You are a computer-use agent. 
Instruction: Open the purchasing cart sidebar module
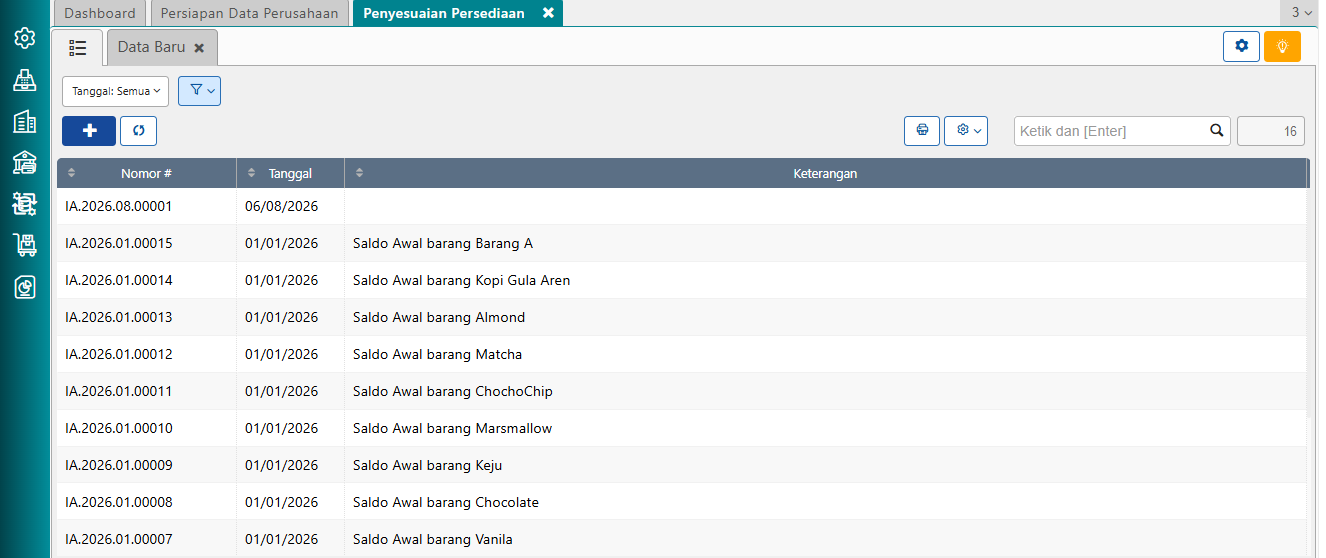25,245
